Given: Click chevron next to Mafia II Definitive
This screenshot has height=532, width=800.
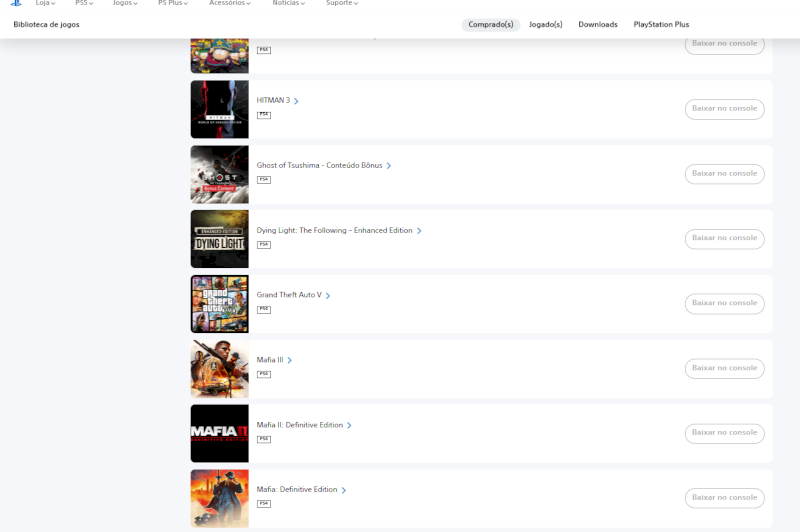Looking at the screenshot, I should 349,425.
